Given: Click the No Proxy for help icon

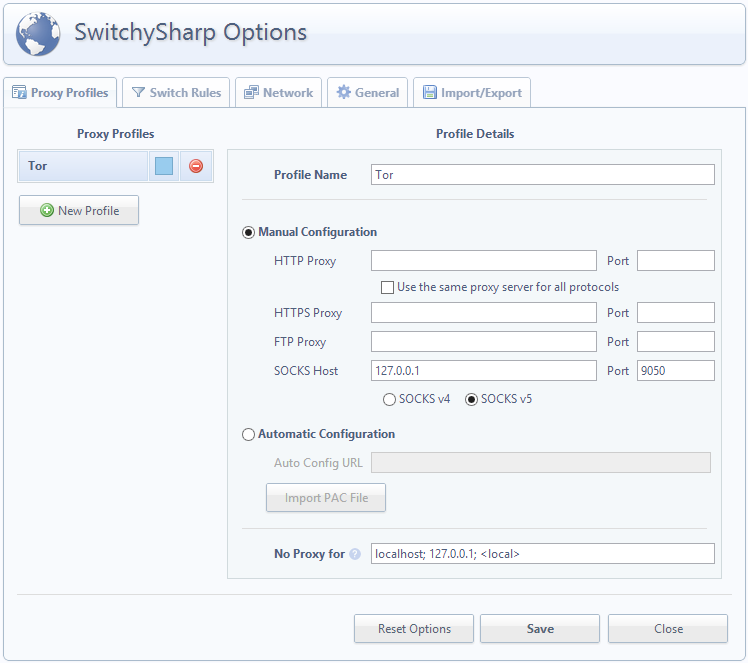Looking at the screenshot, I should click(354, 554).
